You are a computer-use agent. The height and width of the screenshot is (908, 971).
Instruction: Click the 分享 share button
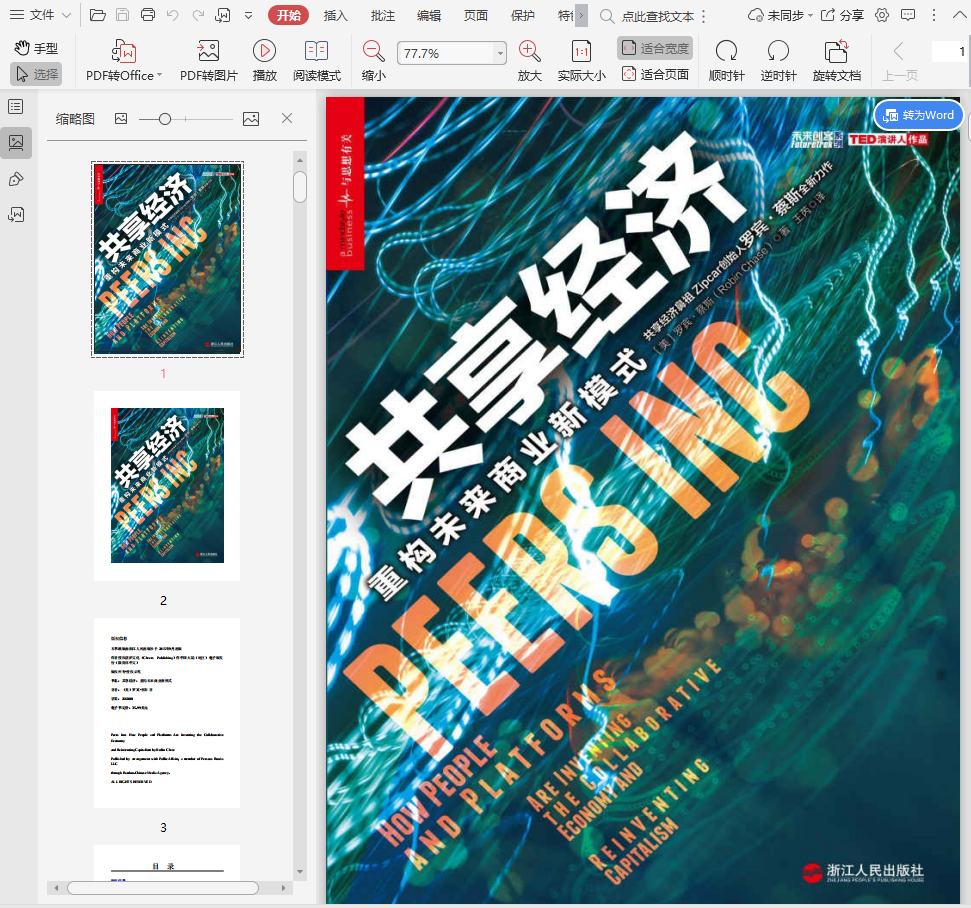point(842,15)
